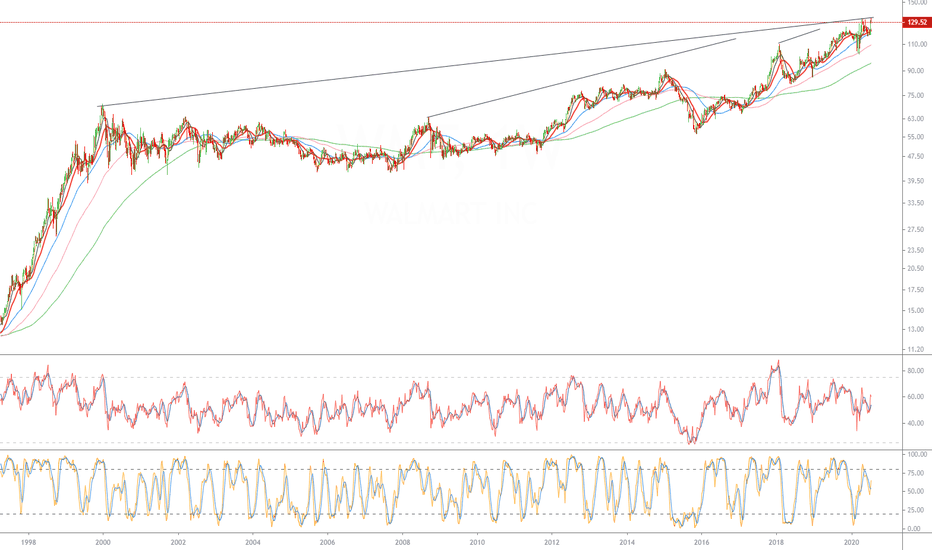The width and height of the screenshot is (932, 550).
Task: Select the 2000 label on the time axis
Action: click(x=103, y=542)
